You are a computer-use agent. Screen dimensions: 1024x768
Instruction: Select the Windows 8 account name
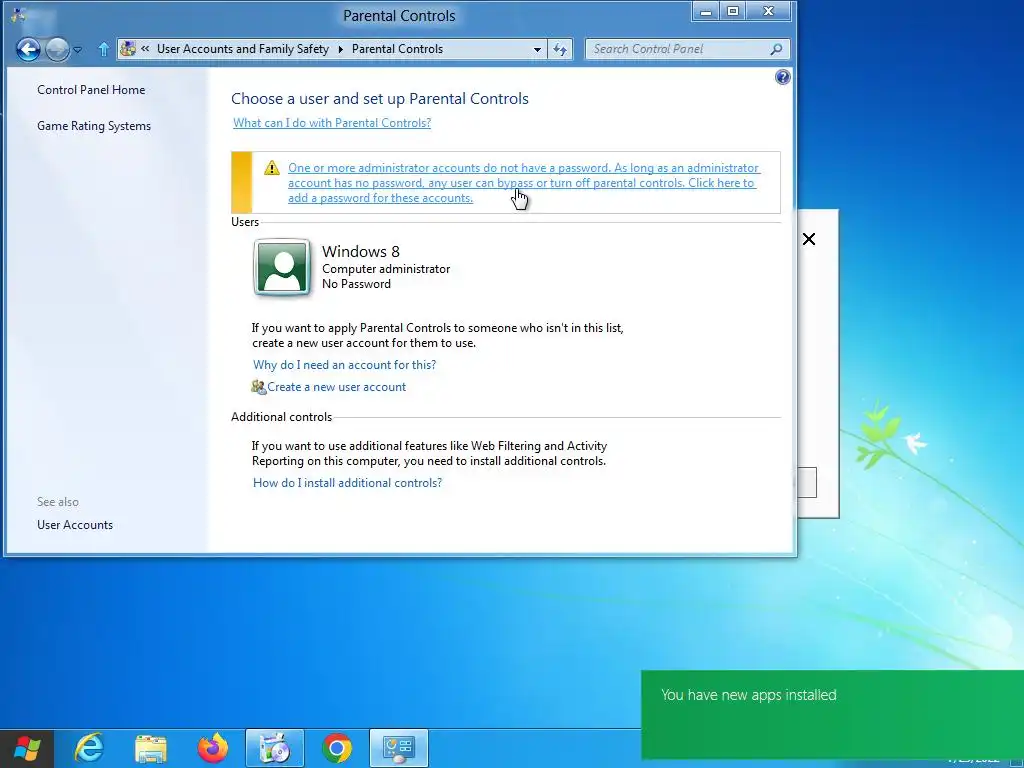(x=360, y=251)
